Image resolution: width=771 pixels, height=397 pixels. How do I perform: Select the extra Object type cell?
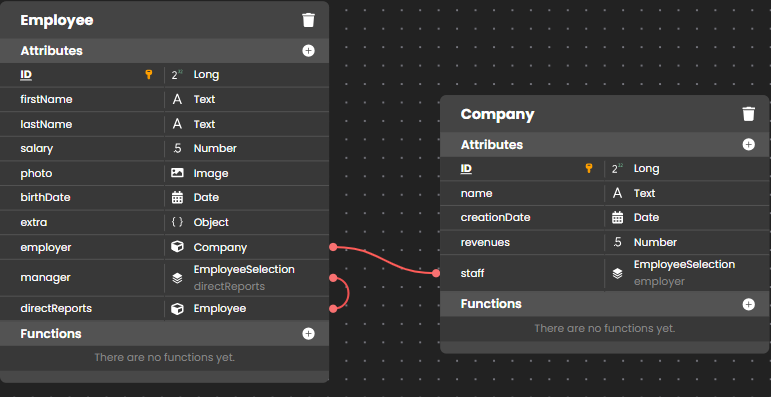tap(246, 222)
